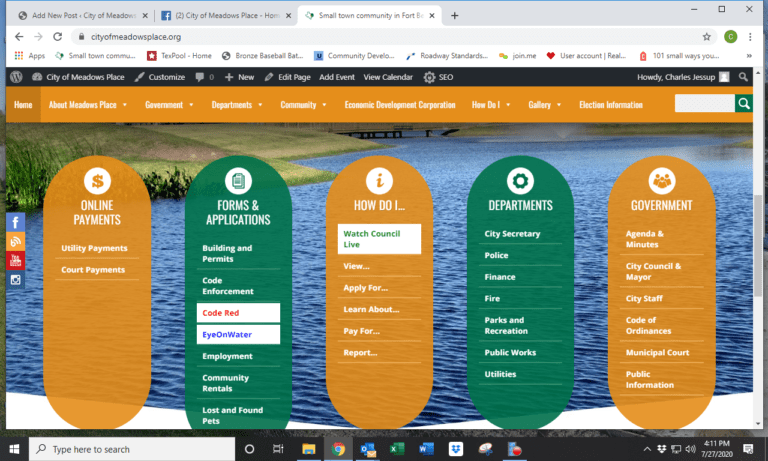
Task: Go back using the browser back arrow
Action: (x=19, y=37)
